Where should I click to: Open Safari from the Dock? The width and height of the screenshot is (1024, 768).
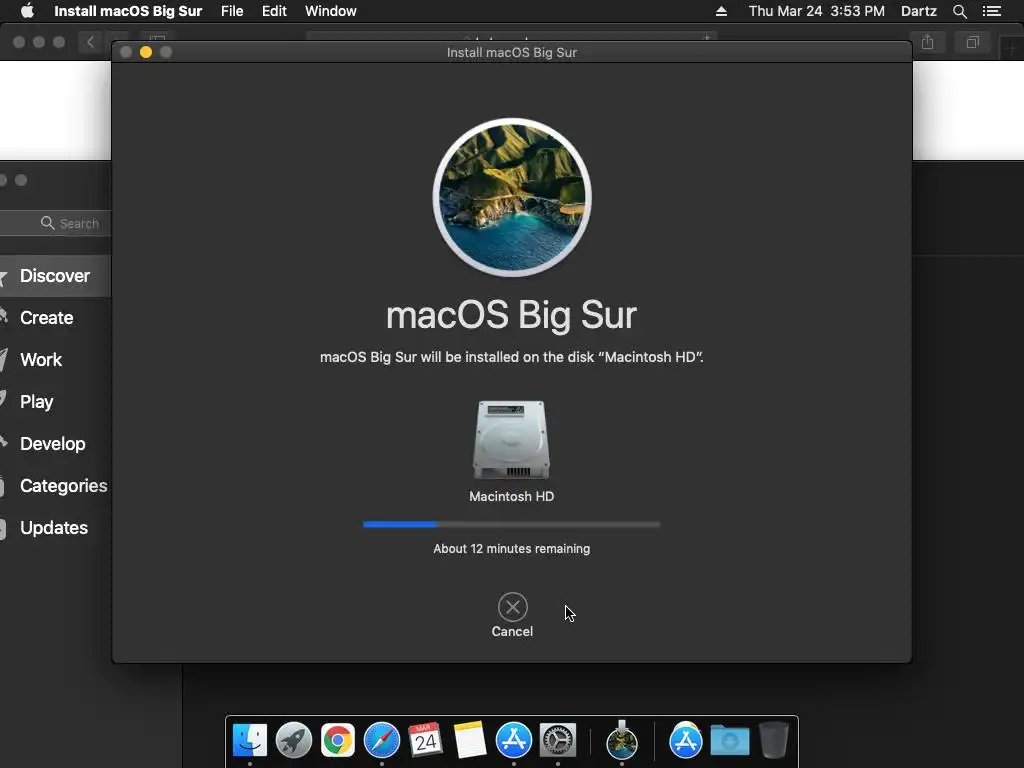[381, 740]
